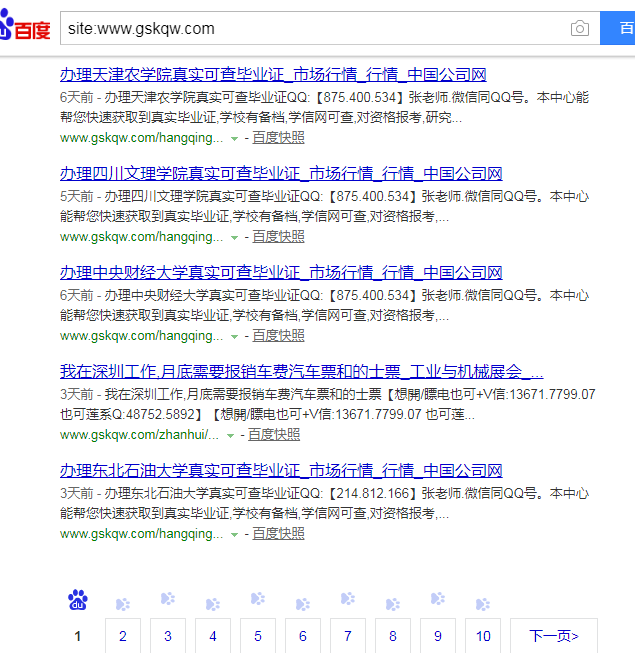Go to results page 8
Viewport: 635px width, 653px height.
coord(393,636)
